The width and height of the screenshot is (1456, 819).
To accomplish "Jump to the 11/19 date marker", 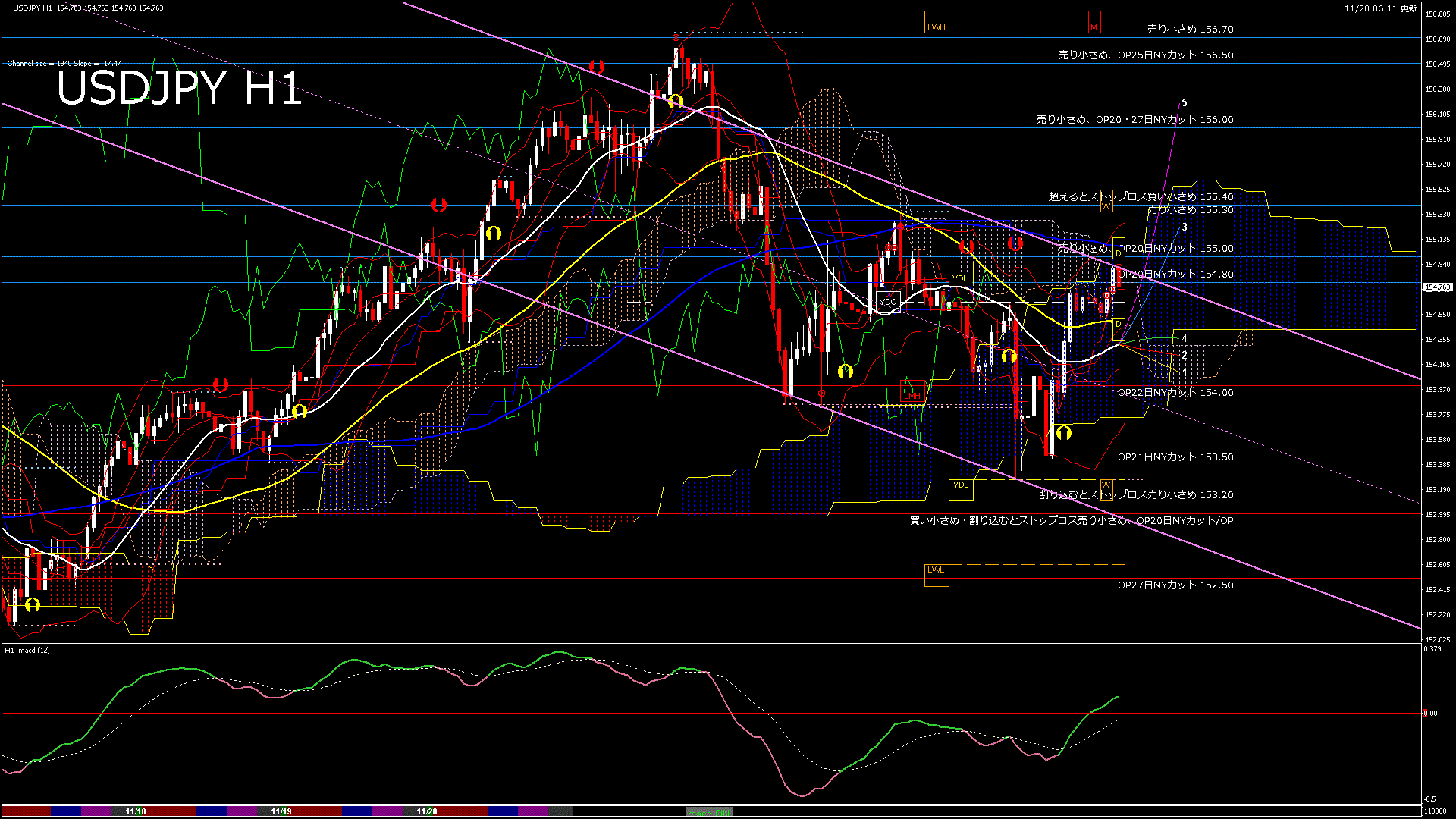I will [281, 811].
